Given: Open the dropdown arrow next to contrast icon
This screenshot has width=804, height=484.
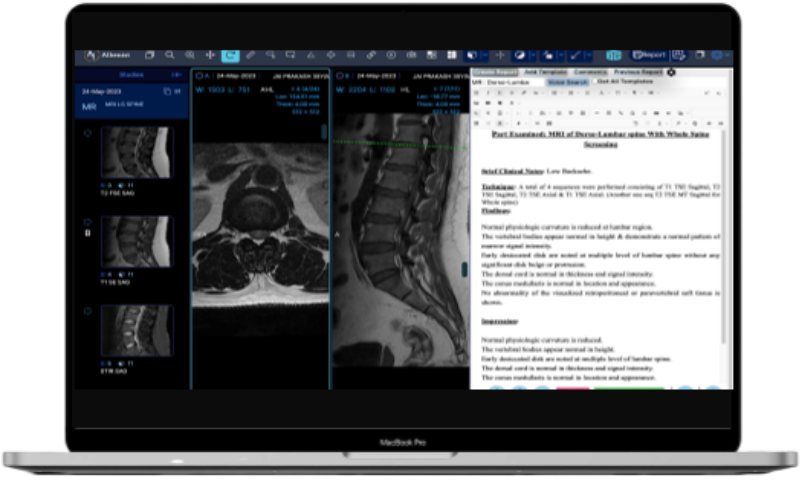Looking at the screenshot, I should (x=533, y=55).
